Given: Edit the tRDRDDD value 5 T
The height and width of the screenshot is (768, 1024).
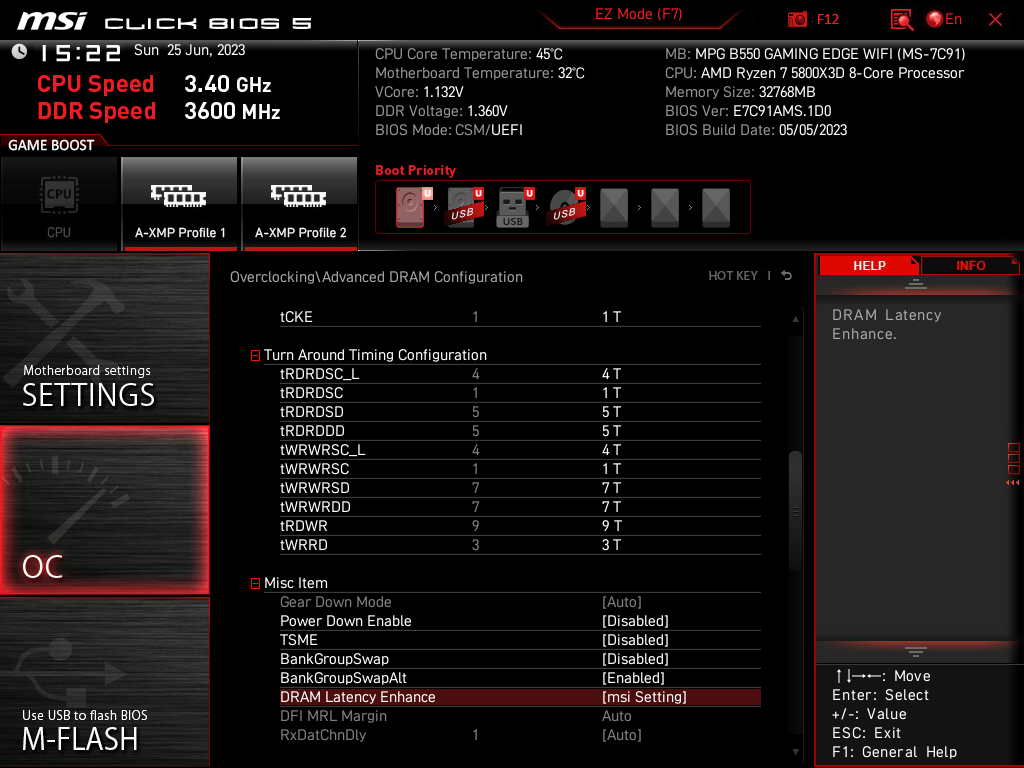Looking at the screenshot, I should [611, 430].
